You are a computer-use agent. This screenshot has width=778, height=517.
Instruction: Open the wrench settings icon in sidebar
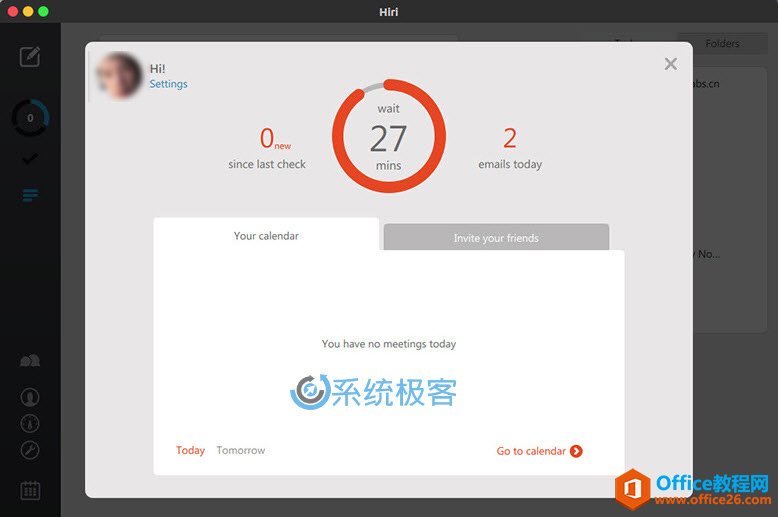pos(30,450)
